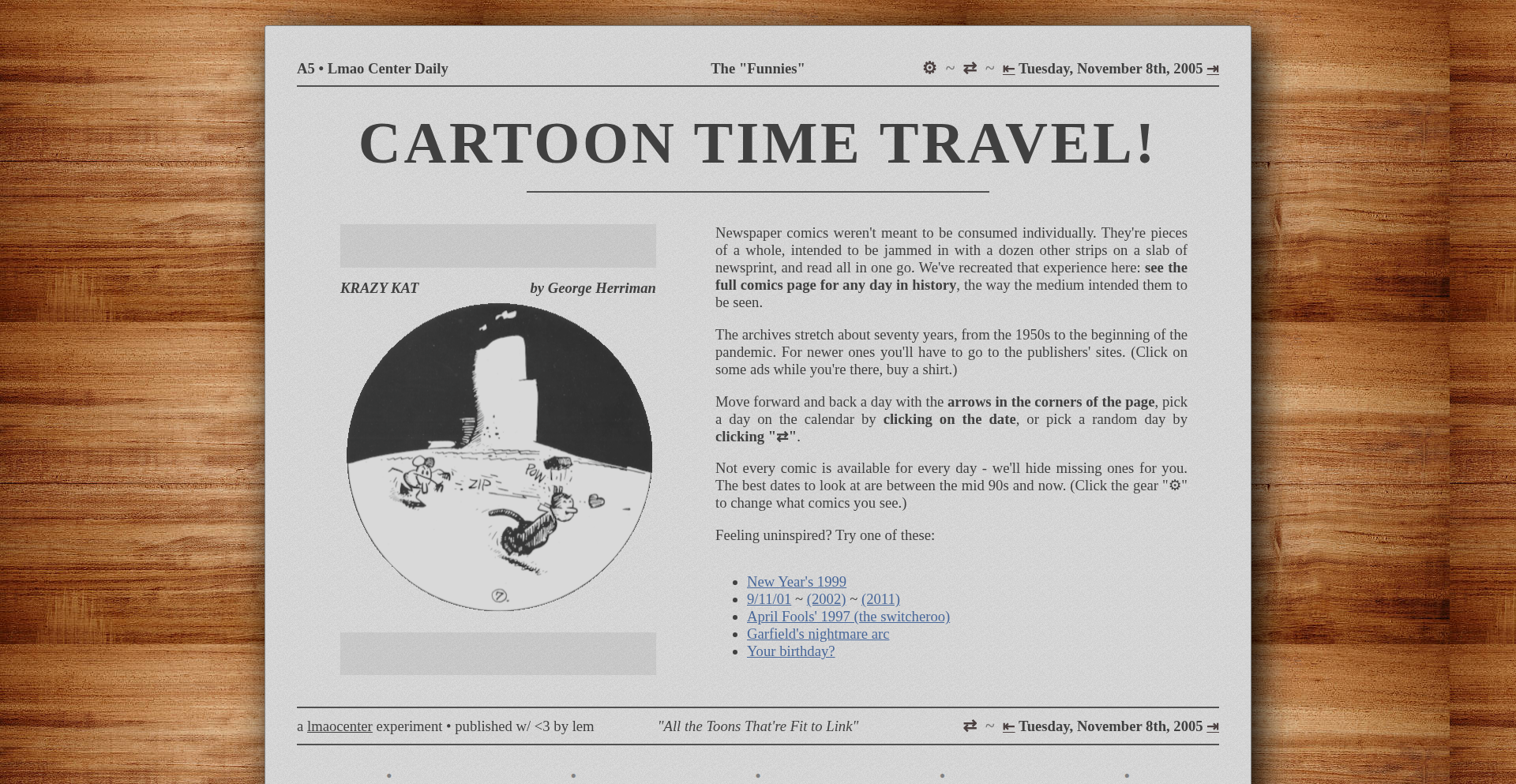The image size is (1516, 784).
Task: Click the random day shuffle icon in header
Action: coord(970,68)
